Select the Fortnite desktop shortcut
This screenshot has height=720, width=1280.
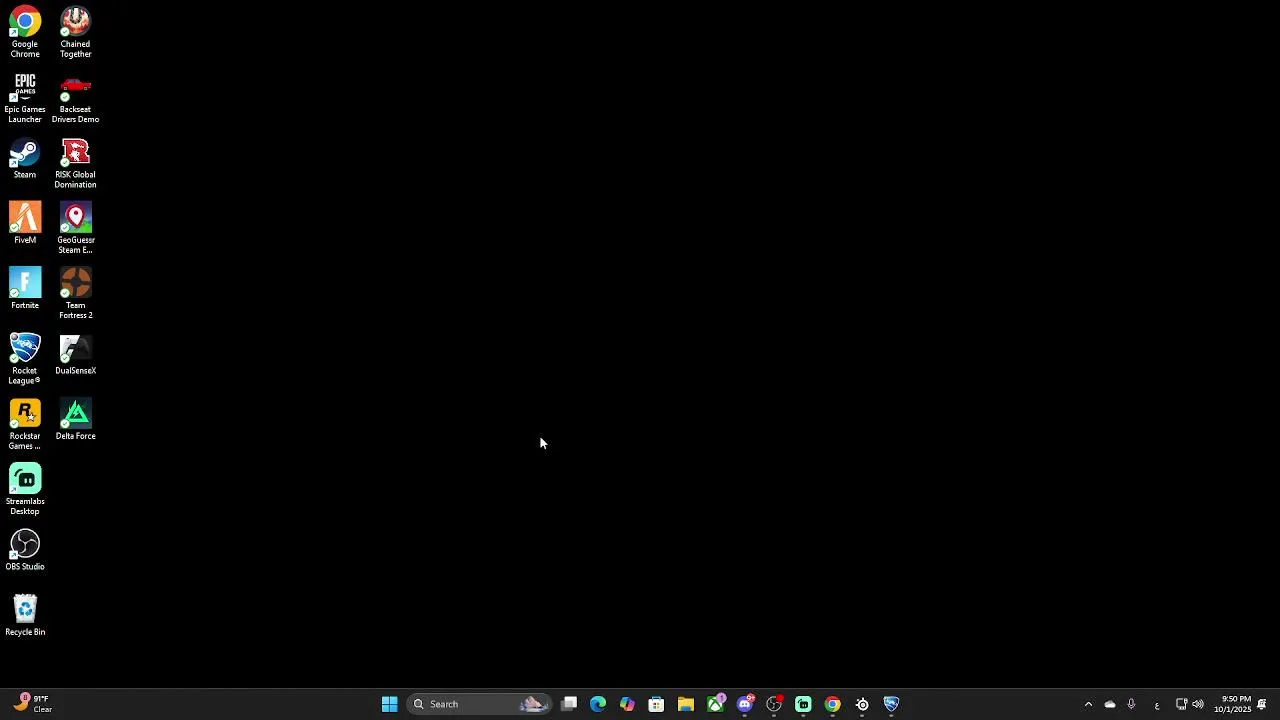25,288
